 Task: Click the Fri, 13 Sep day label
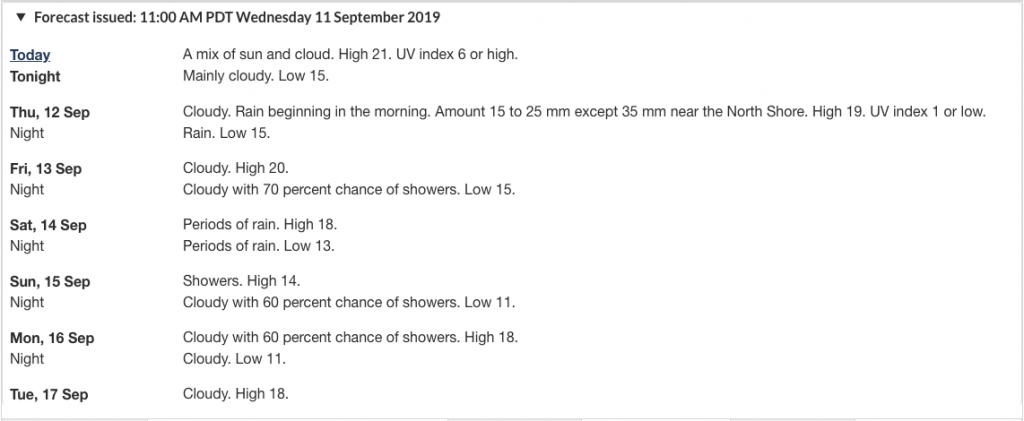point(46,169)
